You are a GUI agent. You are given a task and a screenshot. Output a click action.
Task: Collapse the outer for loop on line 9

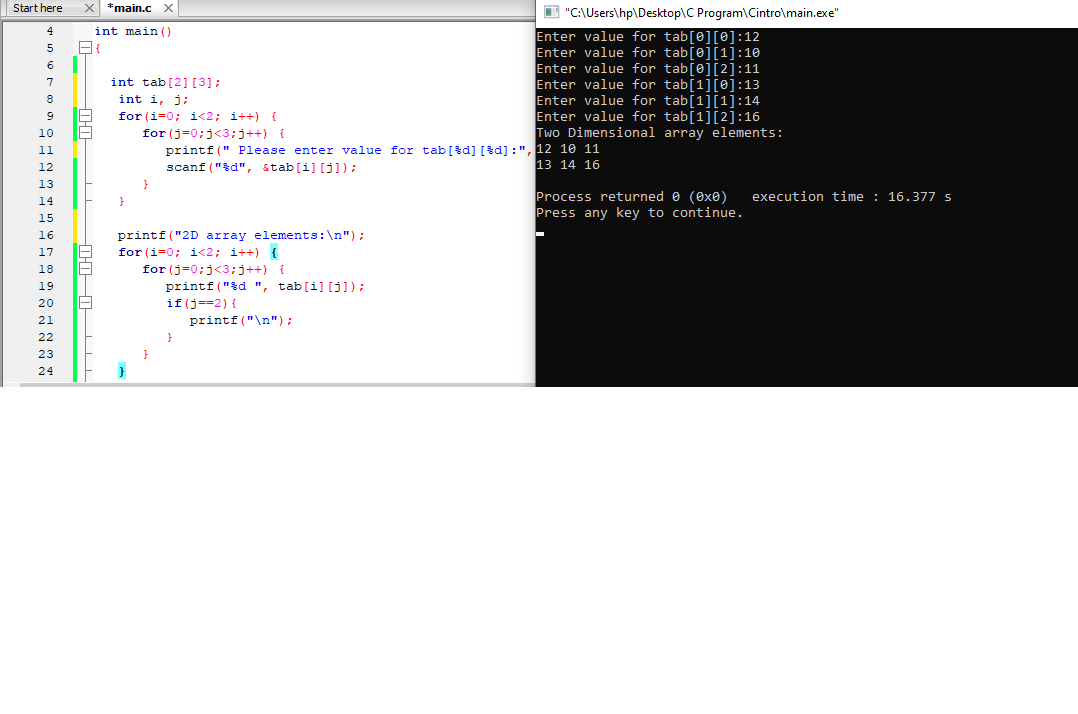click(84, 116)
